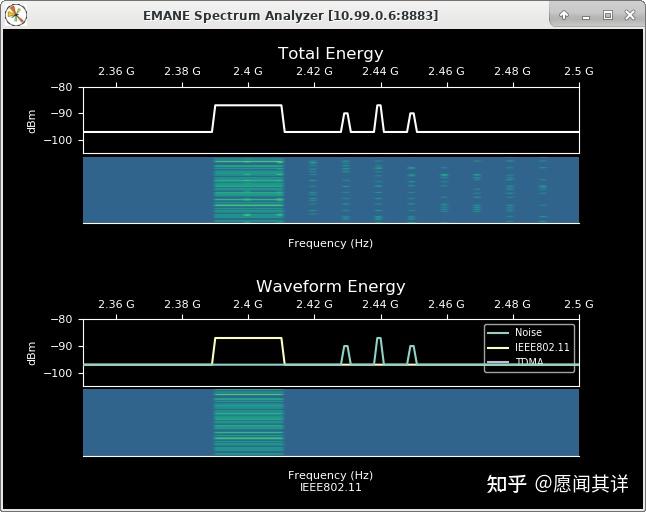Screen dimensions: 646x512
Task: Click the '−90' dBm tick on Waveform Energy
Action: point(61,346)
